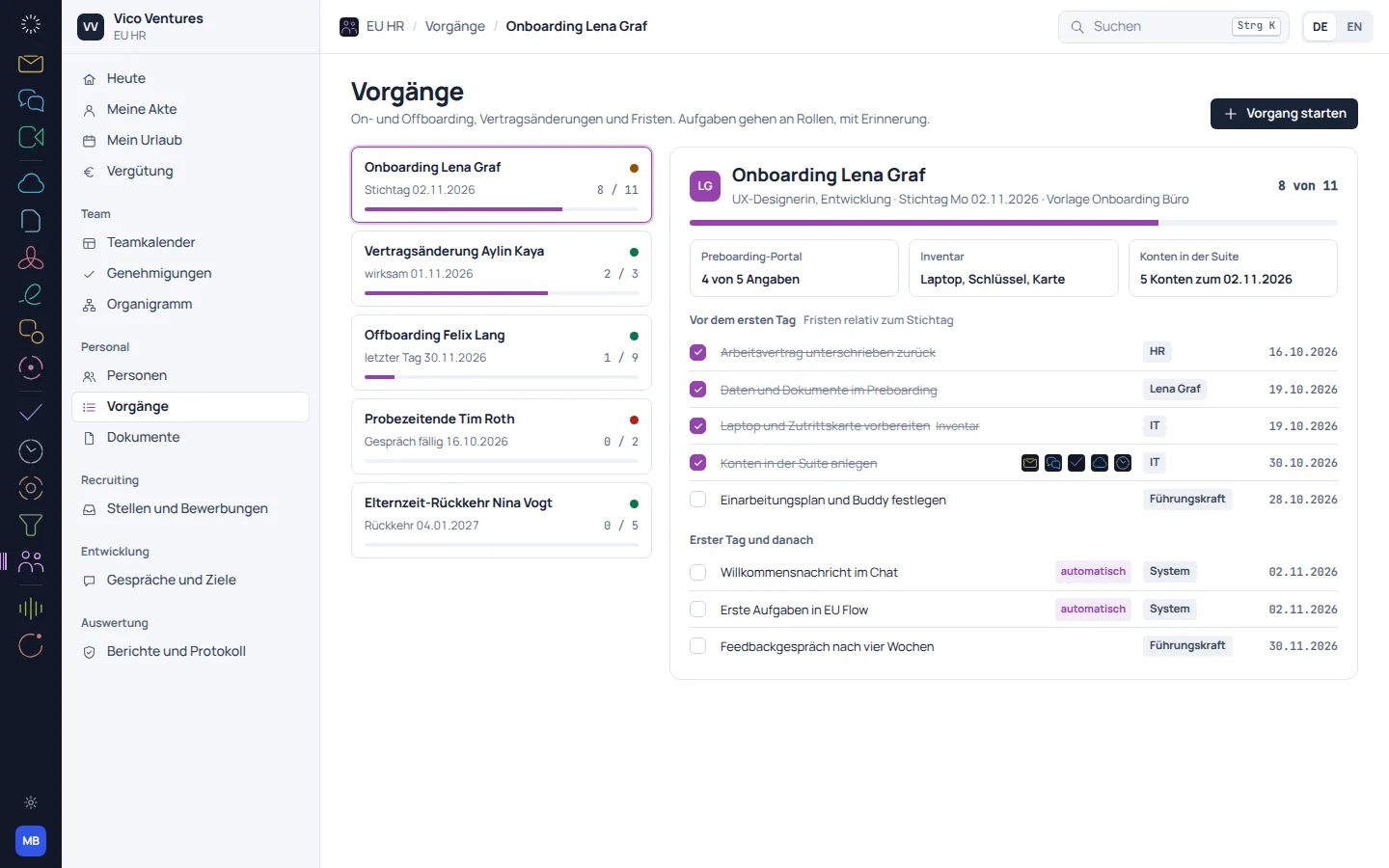Viewport: 1389px width, 868px height.
Task: Select the 'Offboarding Felix Lang' card
Action: tap(502, 353)
